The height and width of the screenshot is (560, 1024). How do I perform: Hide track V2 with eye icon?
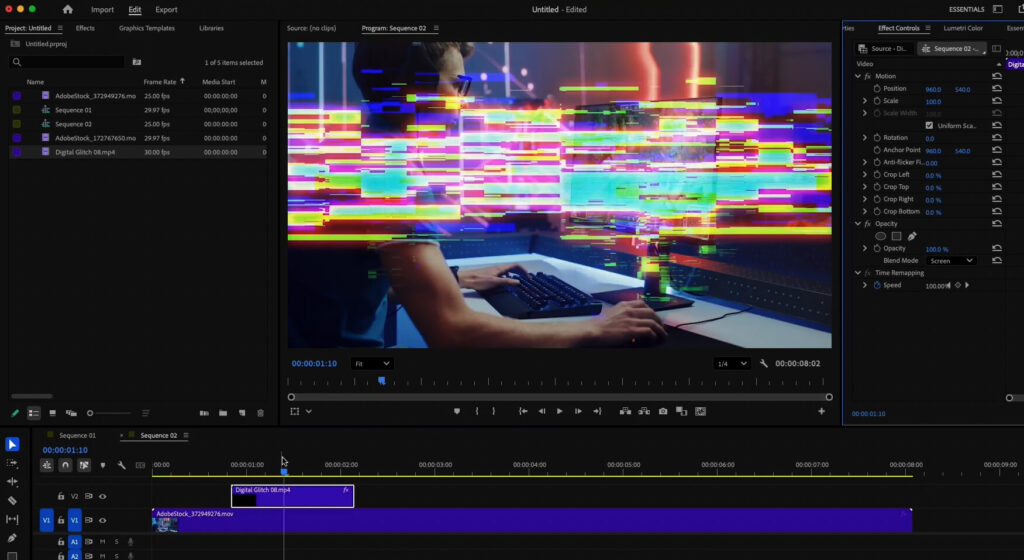pos(103,497)
